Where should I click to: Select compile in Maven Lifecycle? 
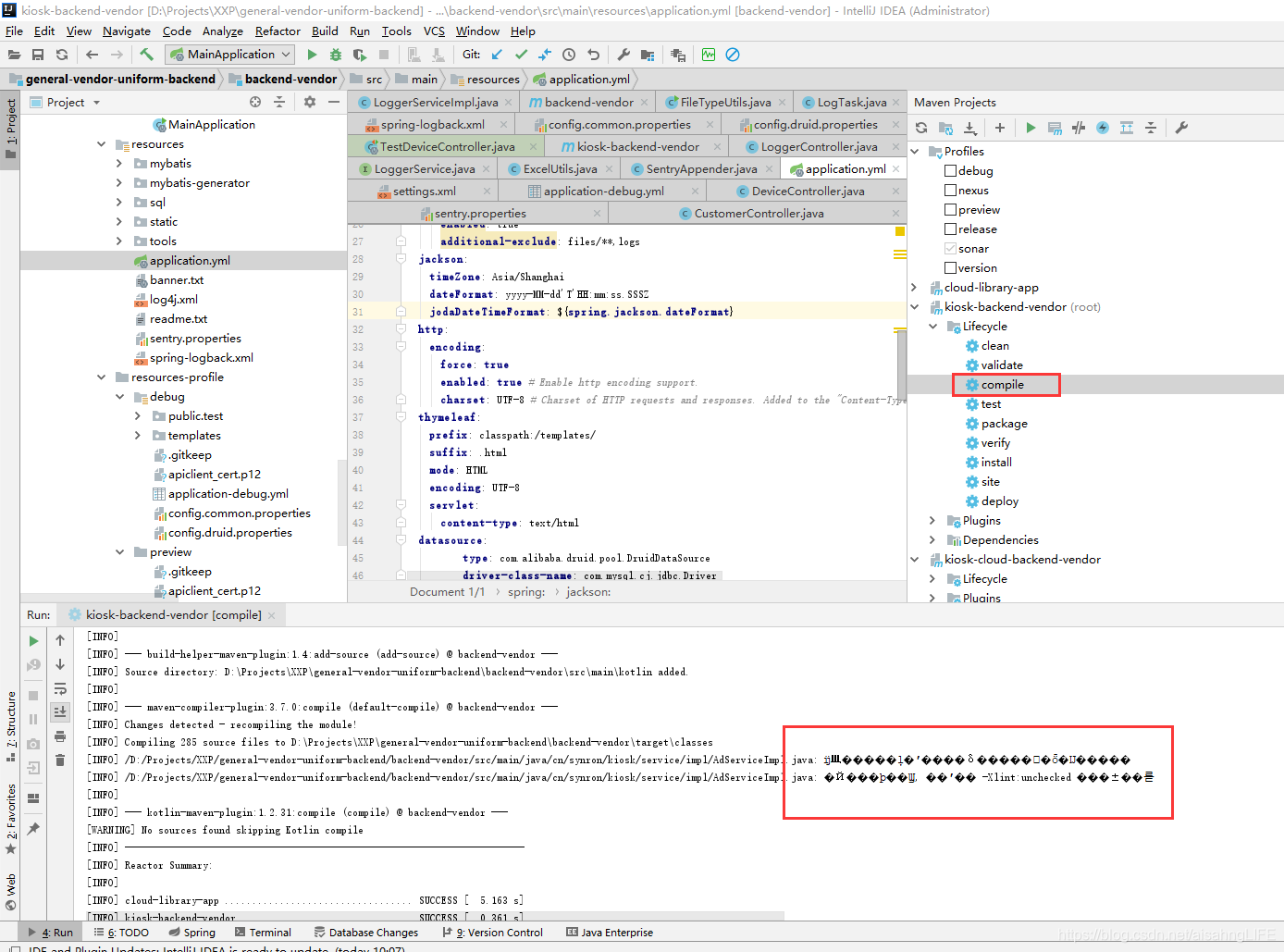(x=1002, y=384)
